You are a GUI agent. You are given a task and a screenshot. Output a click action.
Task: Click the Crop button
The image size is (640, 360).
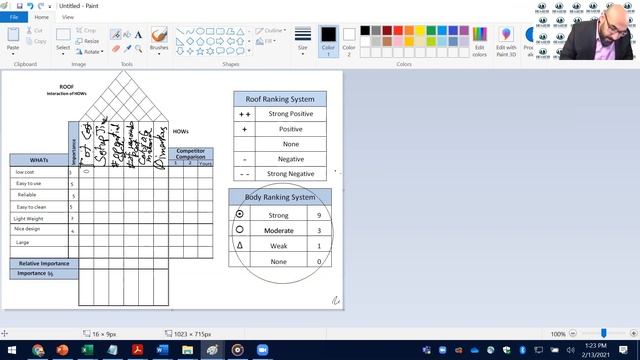click(86, 31)
